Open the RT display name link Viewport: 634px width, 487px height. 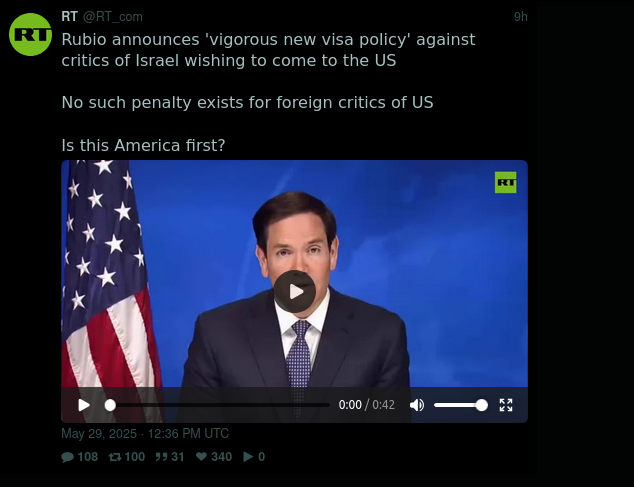(x=70, y=17)
